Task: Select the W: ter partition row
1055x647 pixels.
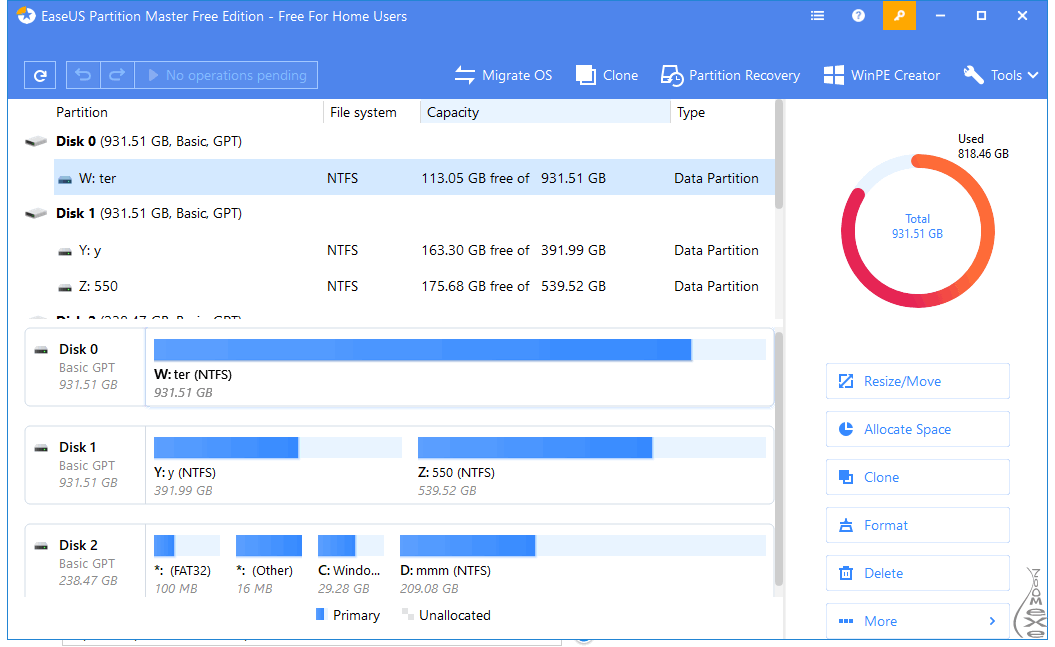Action: click(x=414, y=178)
